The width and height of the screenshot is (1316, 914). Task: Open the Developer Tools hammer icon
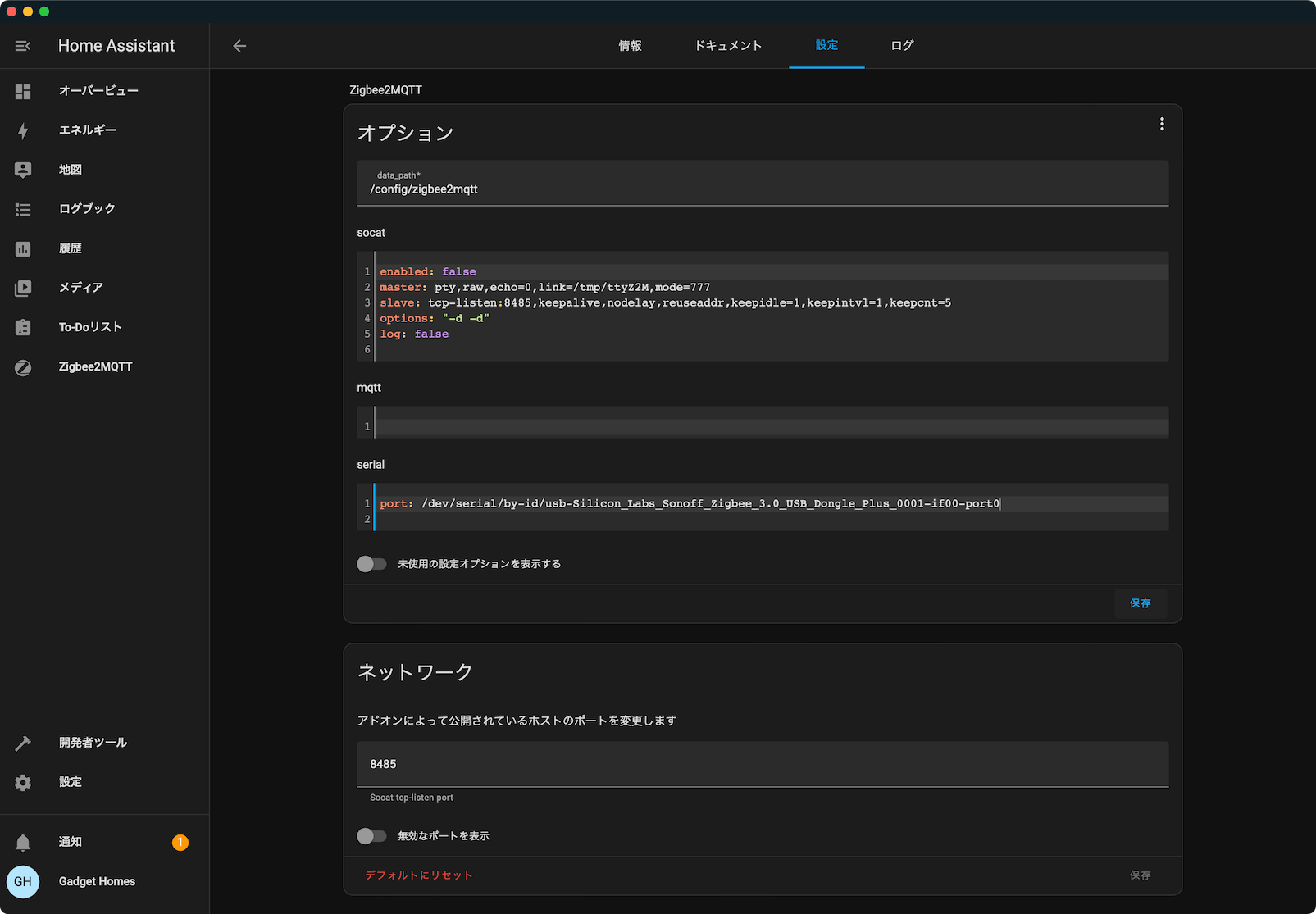click(23, 743)
